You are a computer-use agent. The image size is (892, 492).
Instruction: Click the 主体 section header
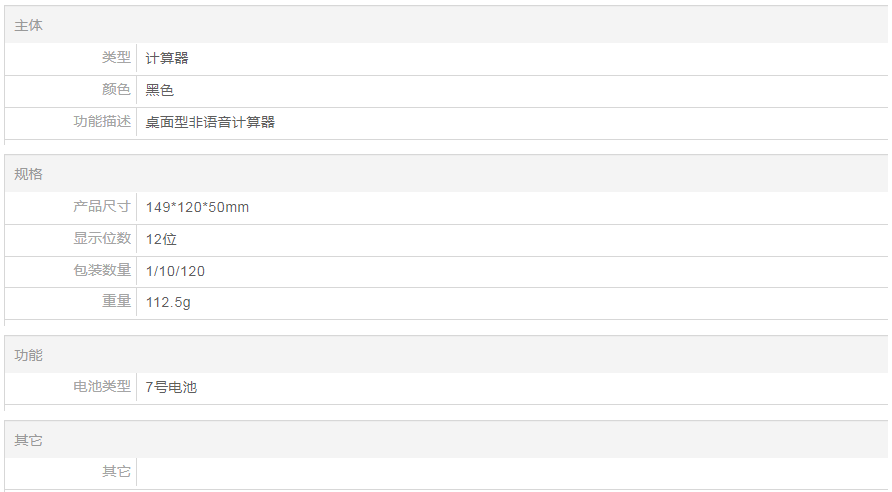point(29,25)
